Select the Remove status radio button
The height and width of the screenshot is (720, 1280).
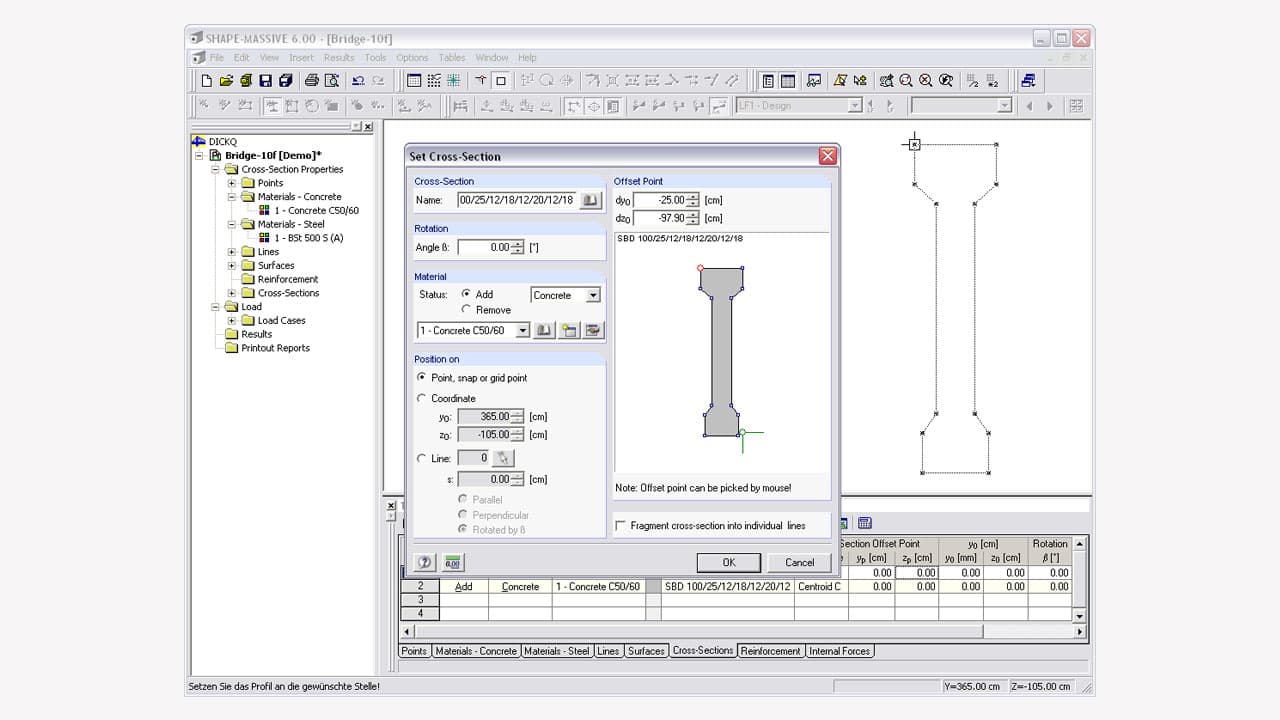(x=466, y=310)
